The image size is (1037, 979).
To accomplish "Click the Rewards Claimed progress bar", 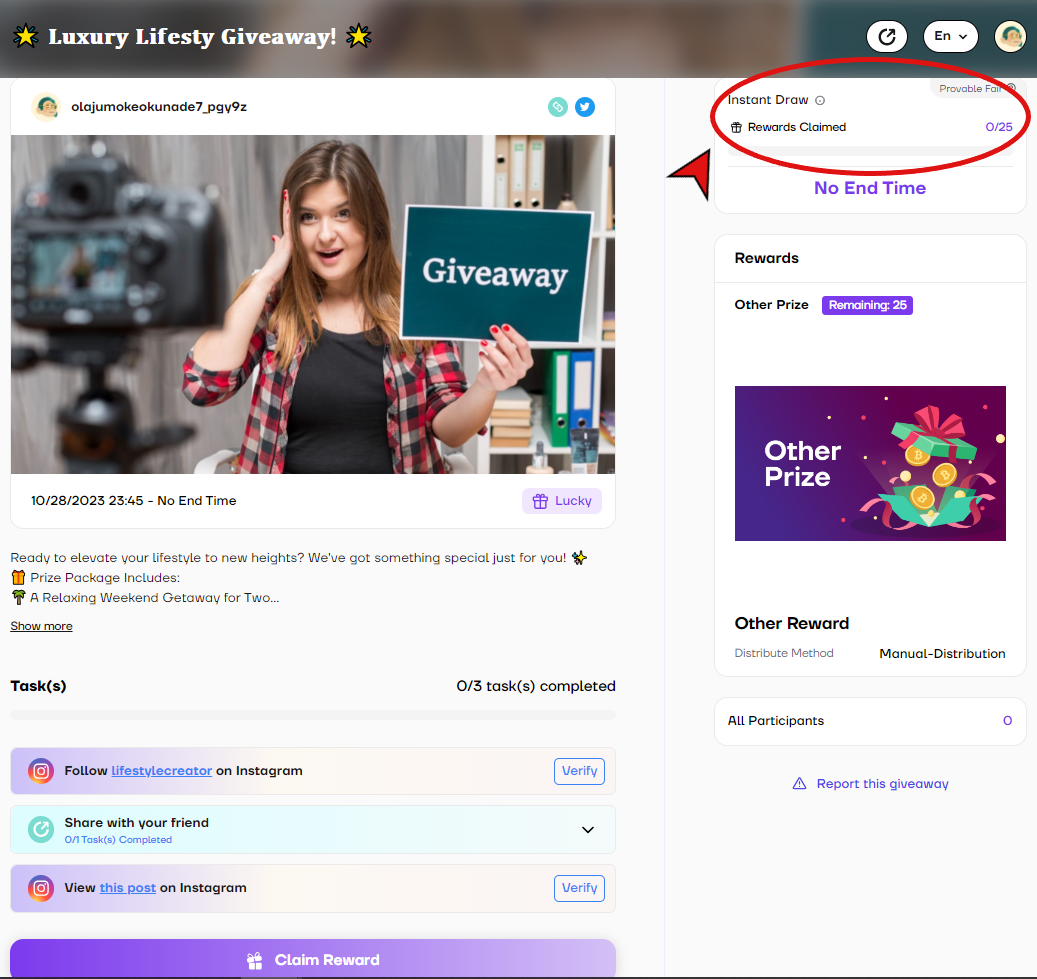I will [870, 151].
